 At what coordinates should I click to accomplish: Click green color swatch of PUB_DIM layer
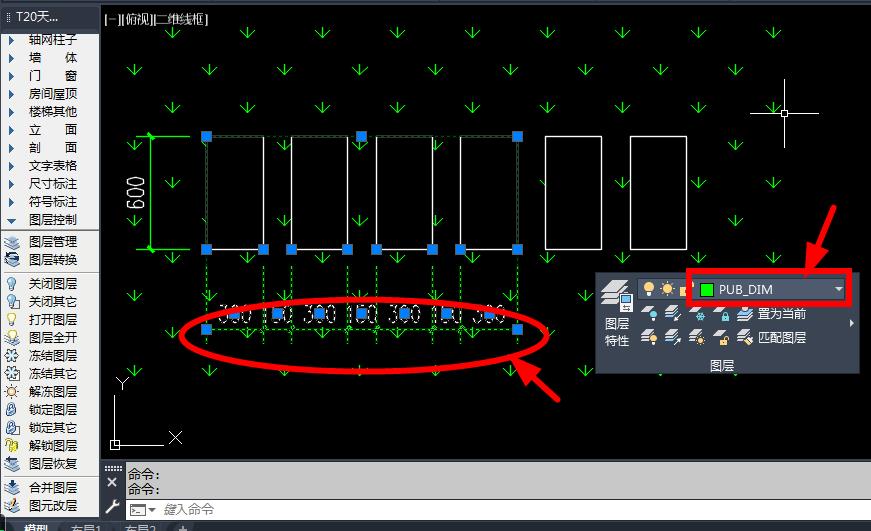point(707,289)
